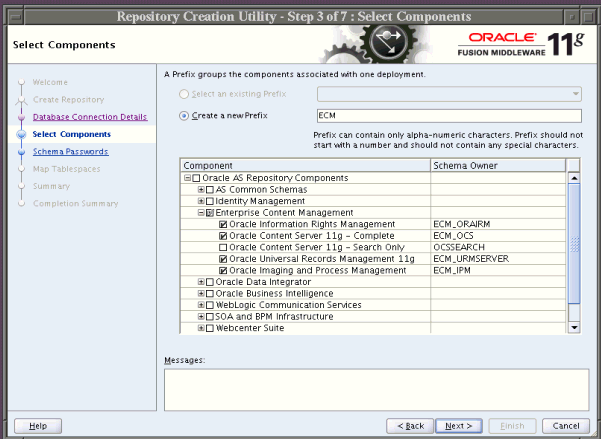Click the scroll down arrow of component list
Viewport: 601px width, 439px height.
point(574,327)
